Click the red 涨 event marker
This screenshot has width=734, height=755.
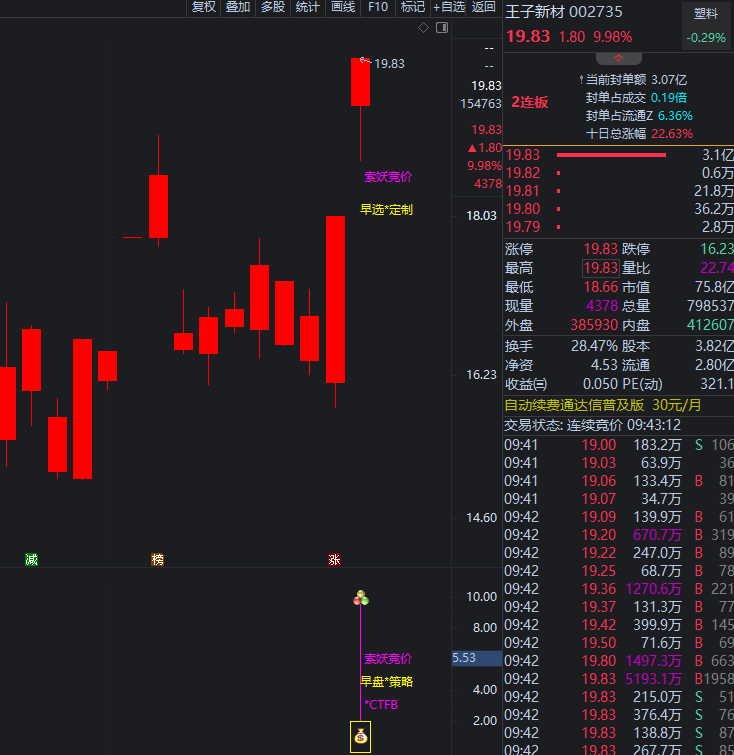[334, 559]
